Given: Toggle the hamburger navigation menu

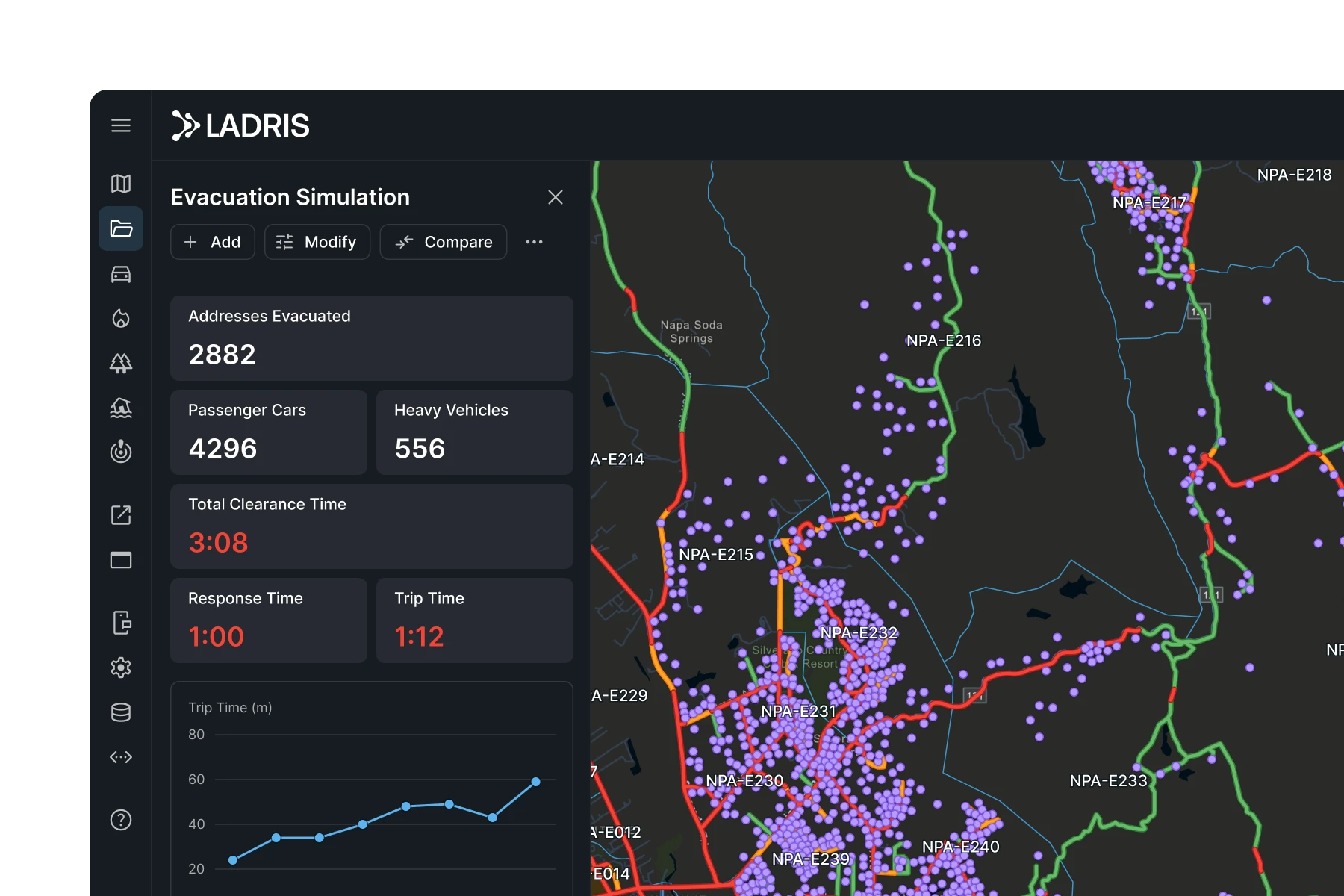Looking at the screenshot, I should pos(121,125).
